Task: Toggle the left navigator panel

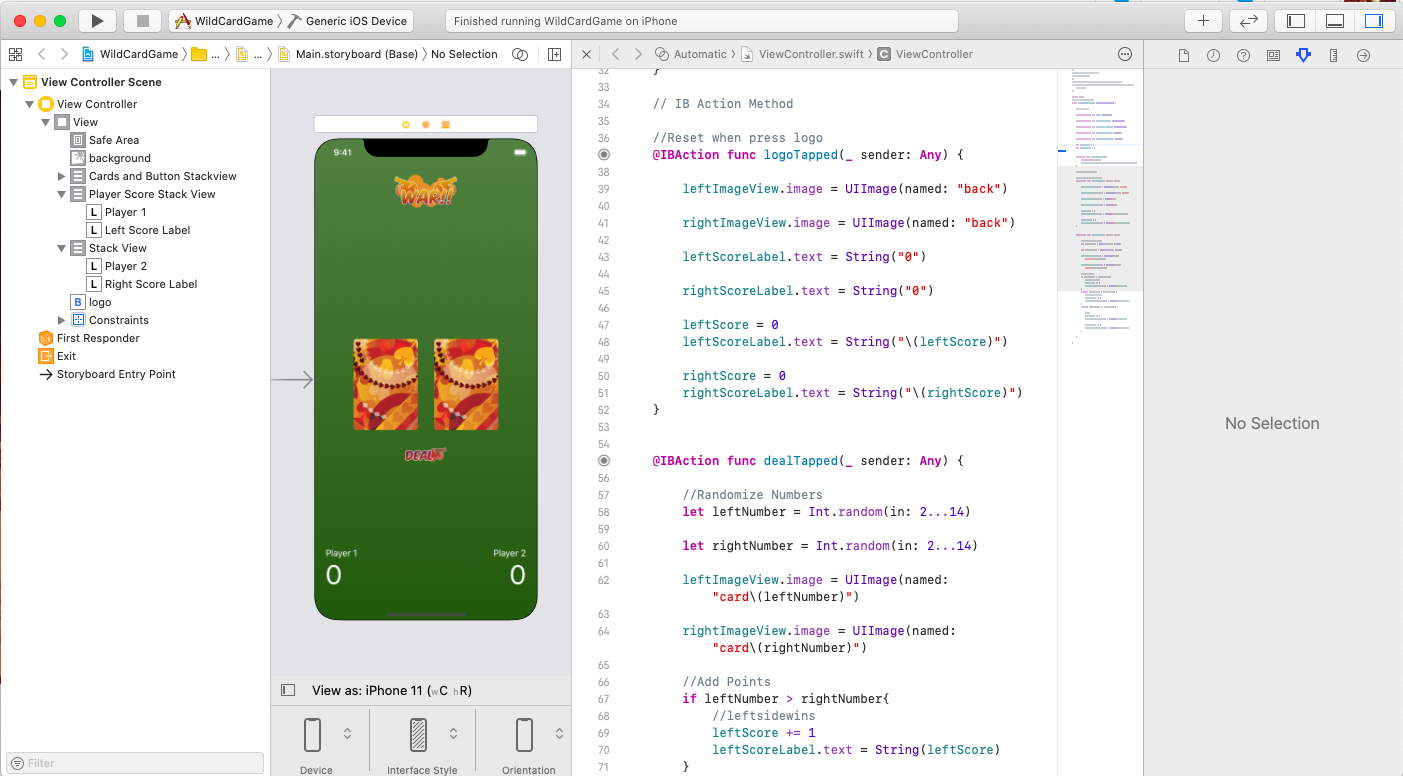Action: 1296,21
